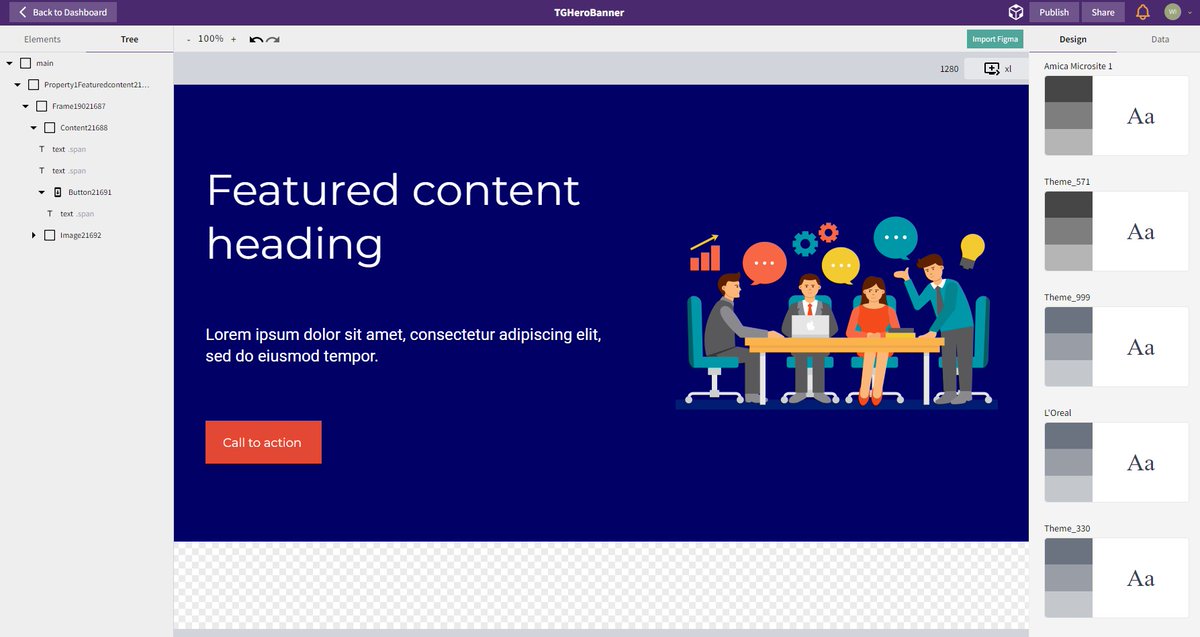This screenshot has height=637, width=1200.
Task: Click the Import Figma button
Action: tap(994, 38)
